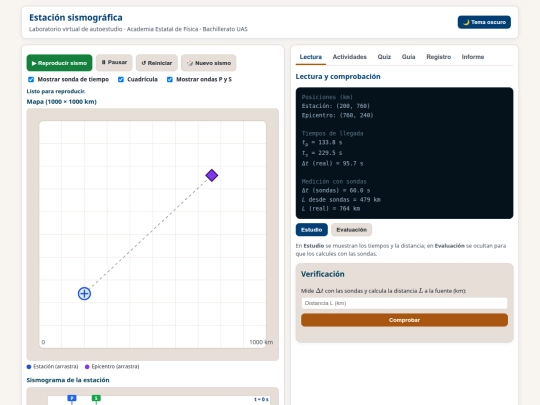The width and height of the screenshot is (540, 405).
Task: Open the Quiz tab
Action: [x=384, y=57]
